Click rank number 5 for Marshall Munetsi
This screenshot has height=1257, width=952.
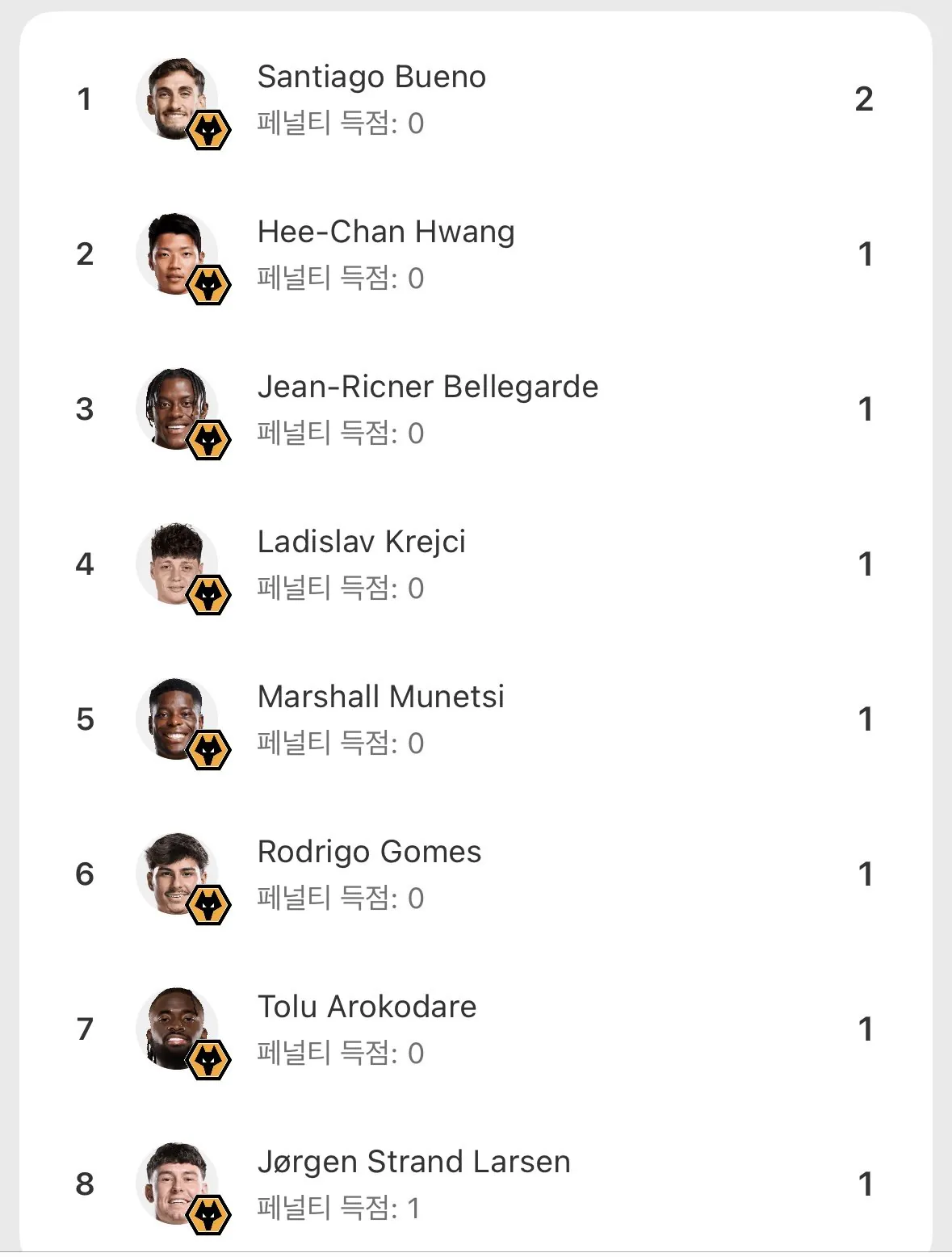tap(85, 719)
